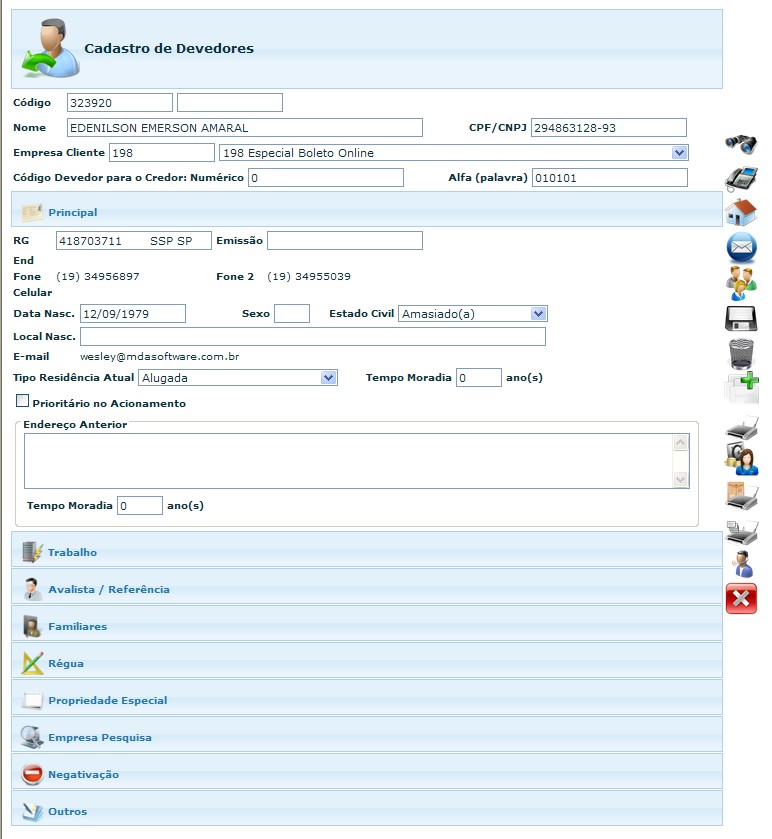Click phone number (19) 34956897
Viewport: 772px width, 839px height.
(97, 277)
